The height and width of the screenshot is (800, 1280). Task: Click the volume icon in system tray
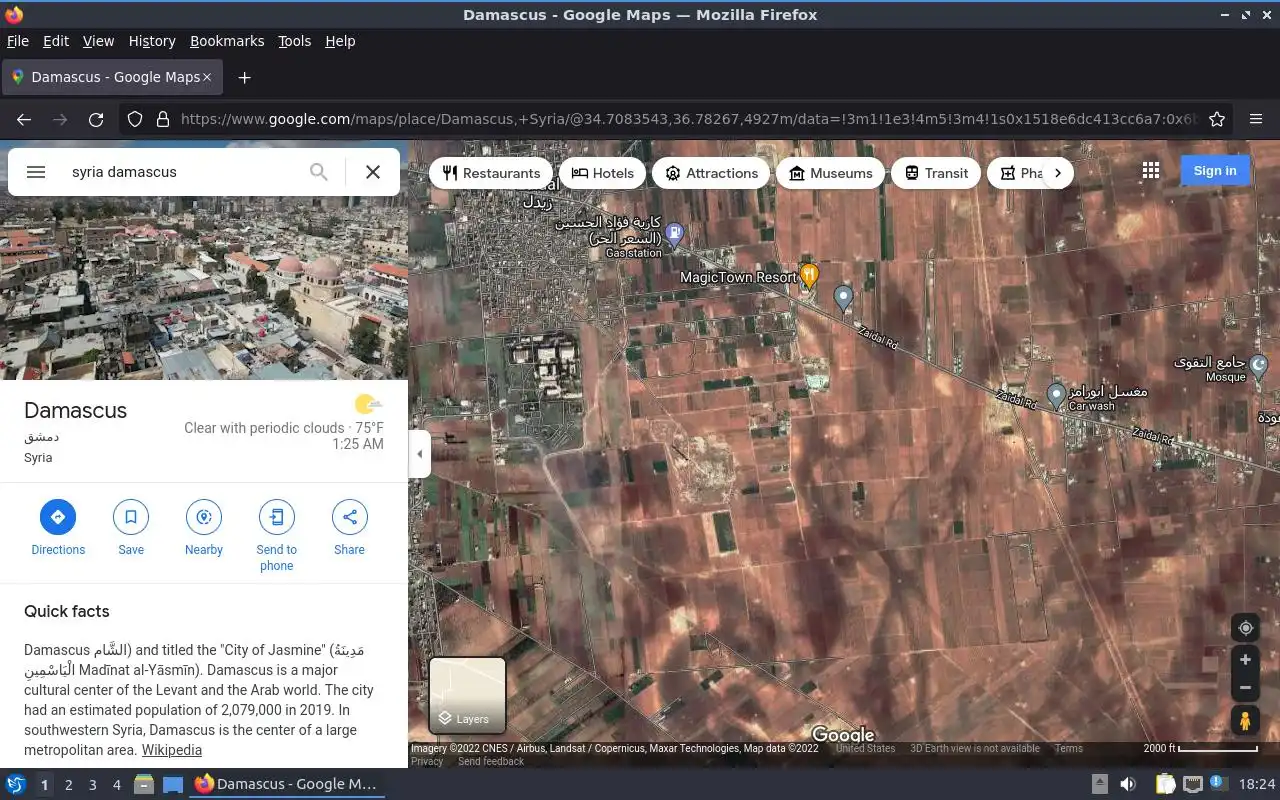pos(1128,785)
